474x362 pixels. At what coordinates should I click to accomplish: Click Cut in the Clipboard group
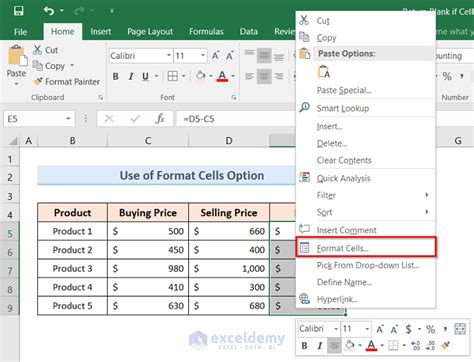[x=46, y=50]
